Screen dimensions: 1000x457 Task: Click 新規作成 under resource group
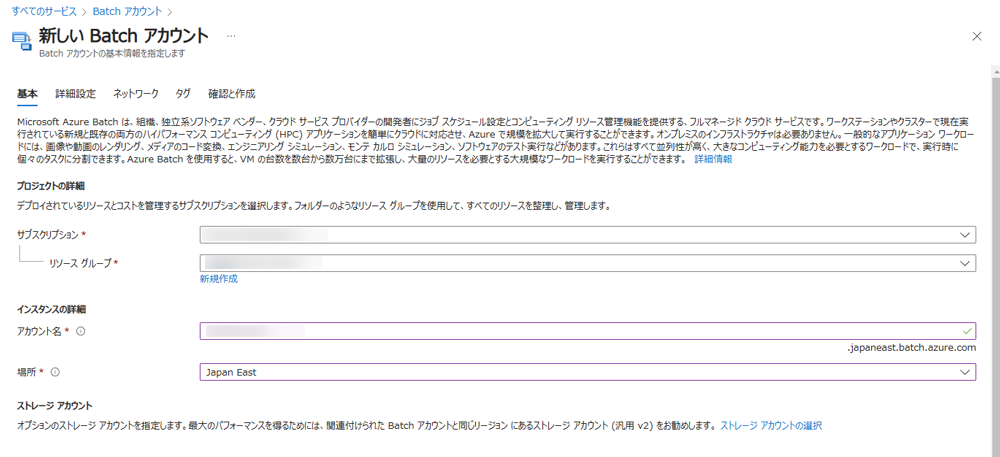(x=219, y=279)
